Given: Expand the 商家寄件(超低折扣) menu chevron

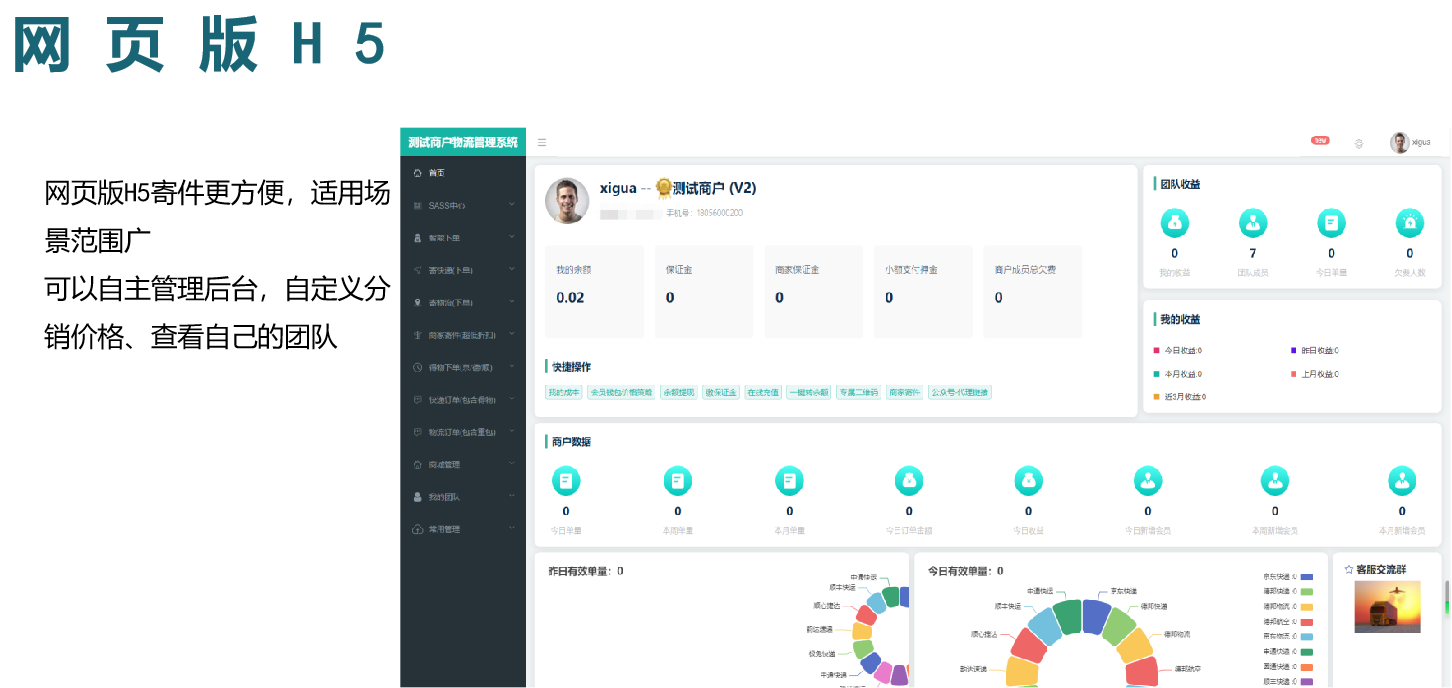Looking at the screenshot, I should [512, 334].
